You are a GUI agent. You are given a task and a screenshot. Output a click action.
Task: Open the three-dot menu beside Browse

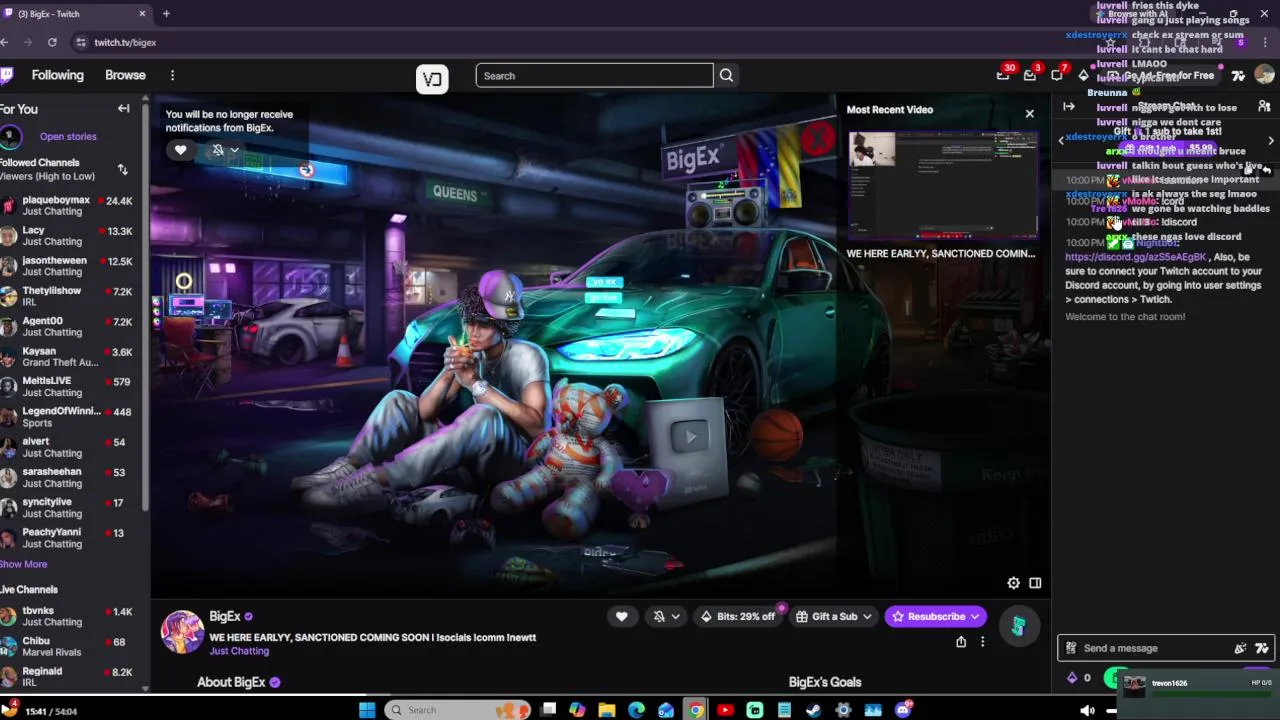(172, 75)
